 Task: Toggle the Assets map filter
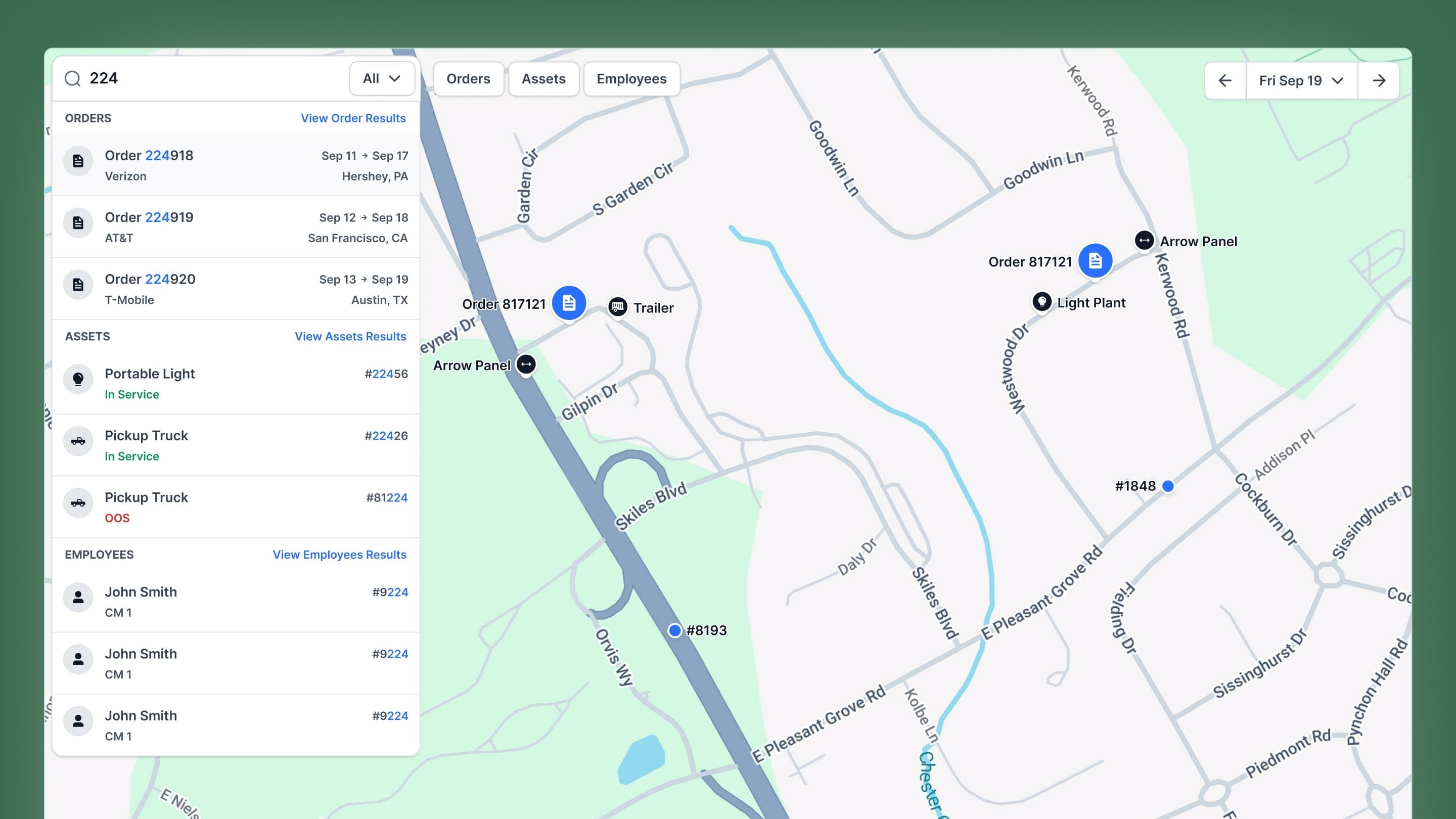click(543, 78)
